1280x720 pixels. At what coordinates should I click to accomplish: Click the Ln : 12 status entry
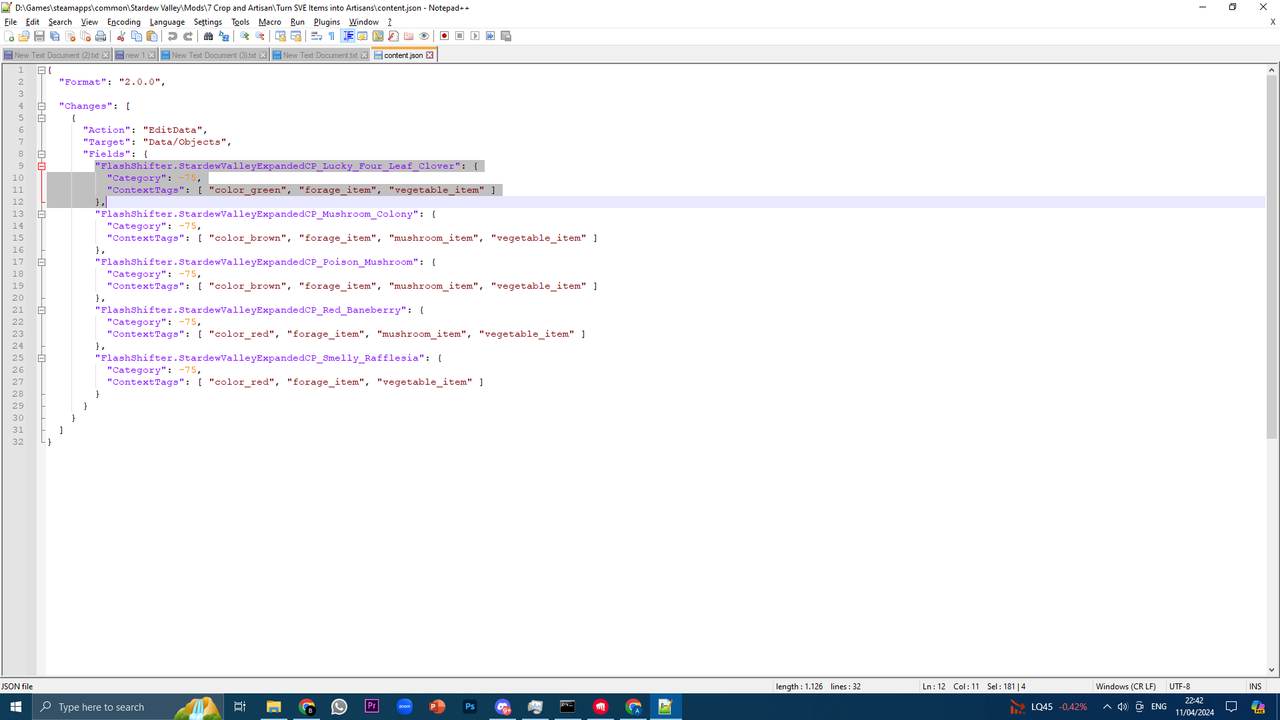[x=934, y=686]
